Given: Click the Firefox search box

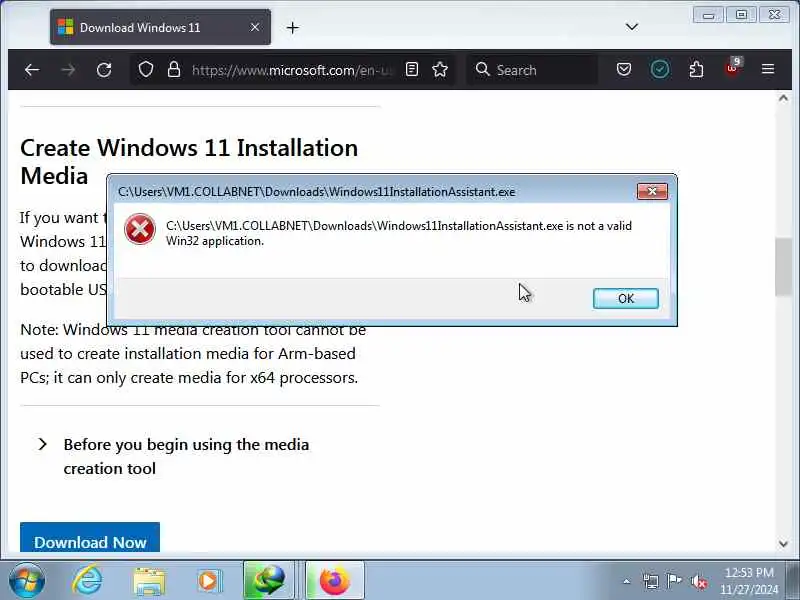Looking at the screenshot, I should coord(532,69).
